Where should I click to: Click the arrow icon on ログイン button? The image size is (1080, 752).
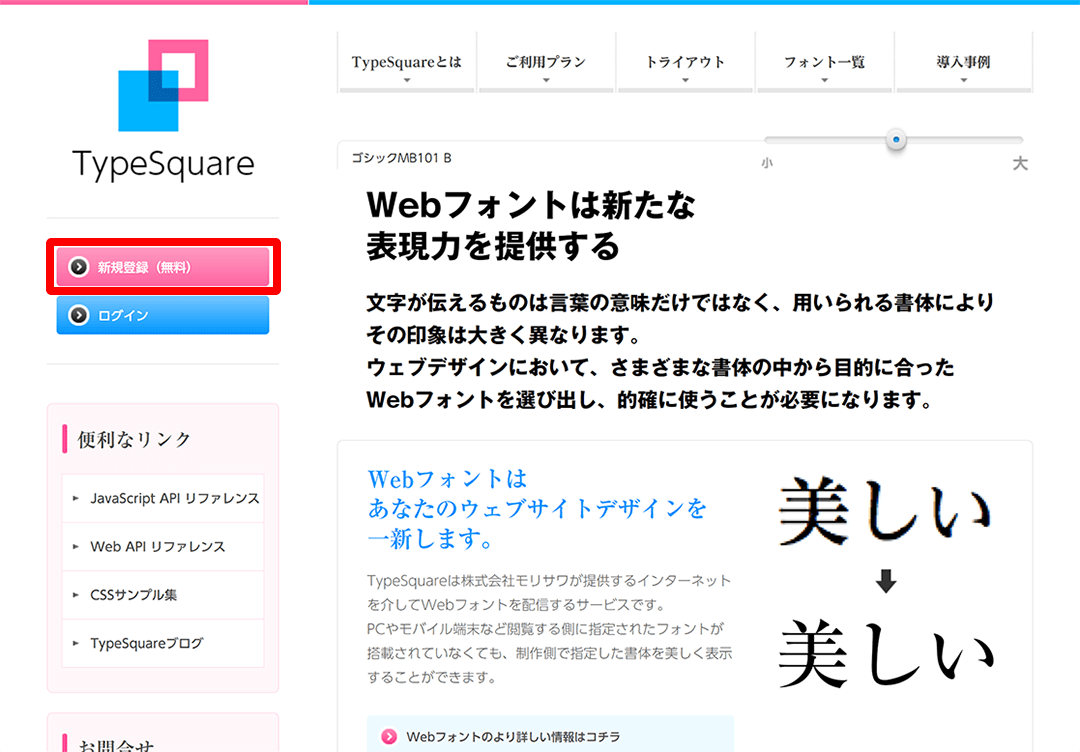click(x=79, y=315)
